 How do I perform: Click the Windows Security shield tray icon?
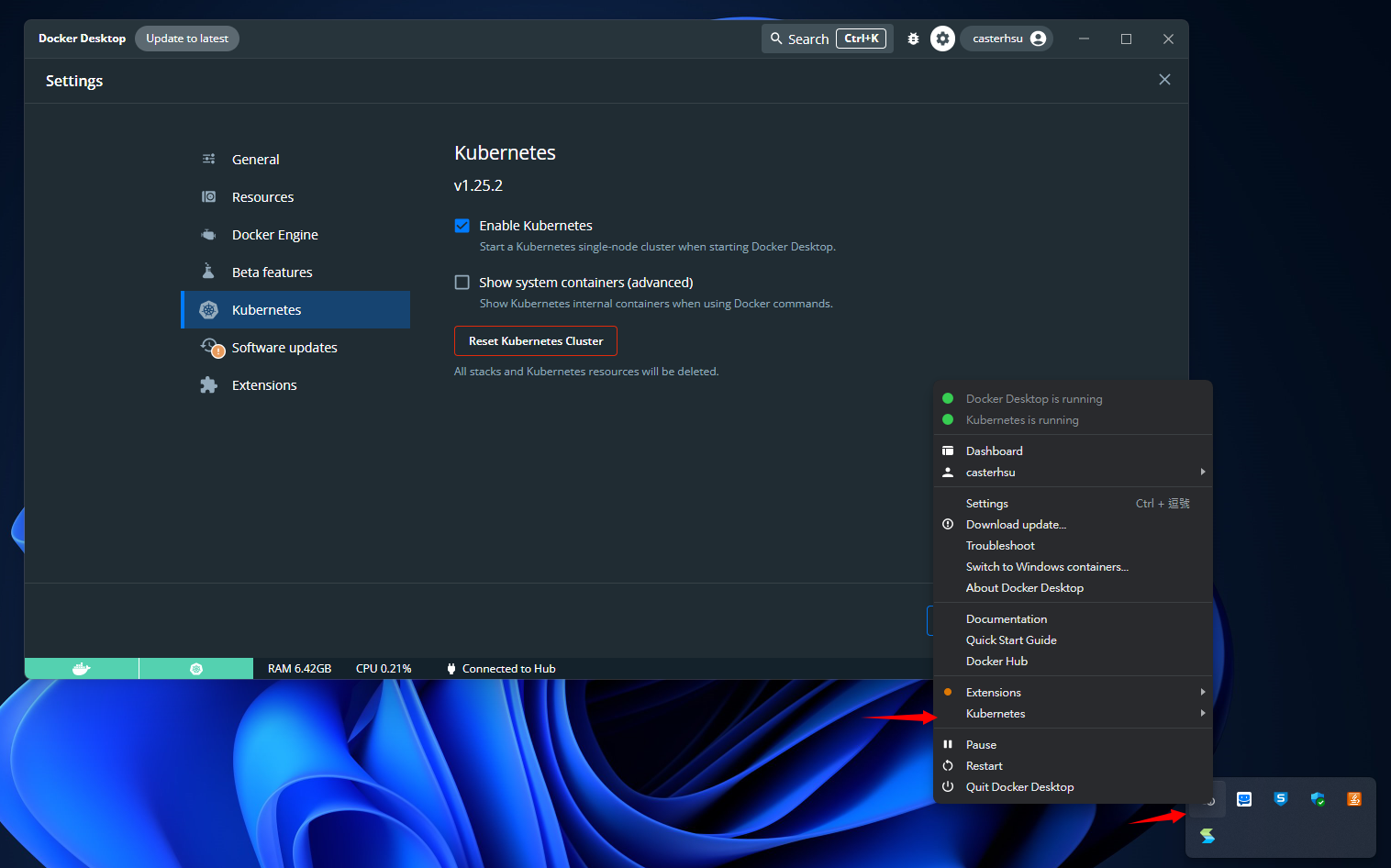[x=1318, y=799]
